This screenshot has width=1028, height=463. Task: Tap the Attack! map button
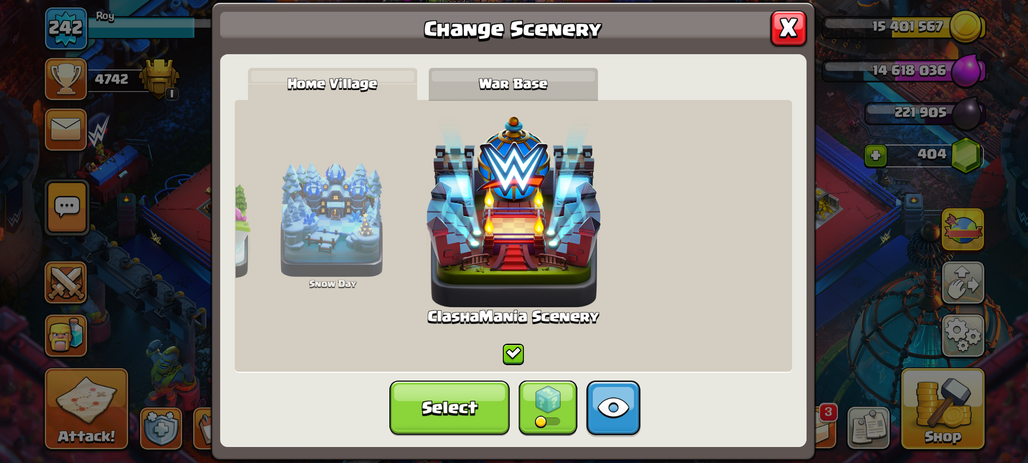(x=87, y=409)
